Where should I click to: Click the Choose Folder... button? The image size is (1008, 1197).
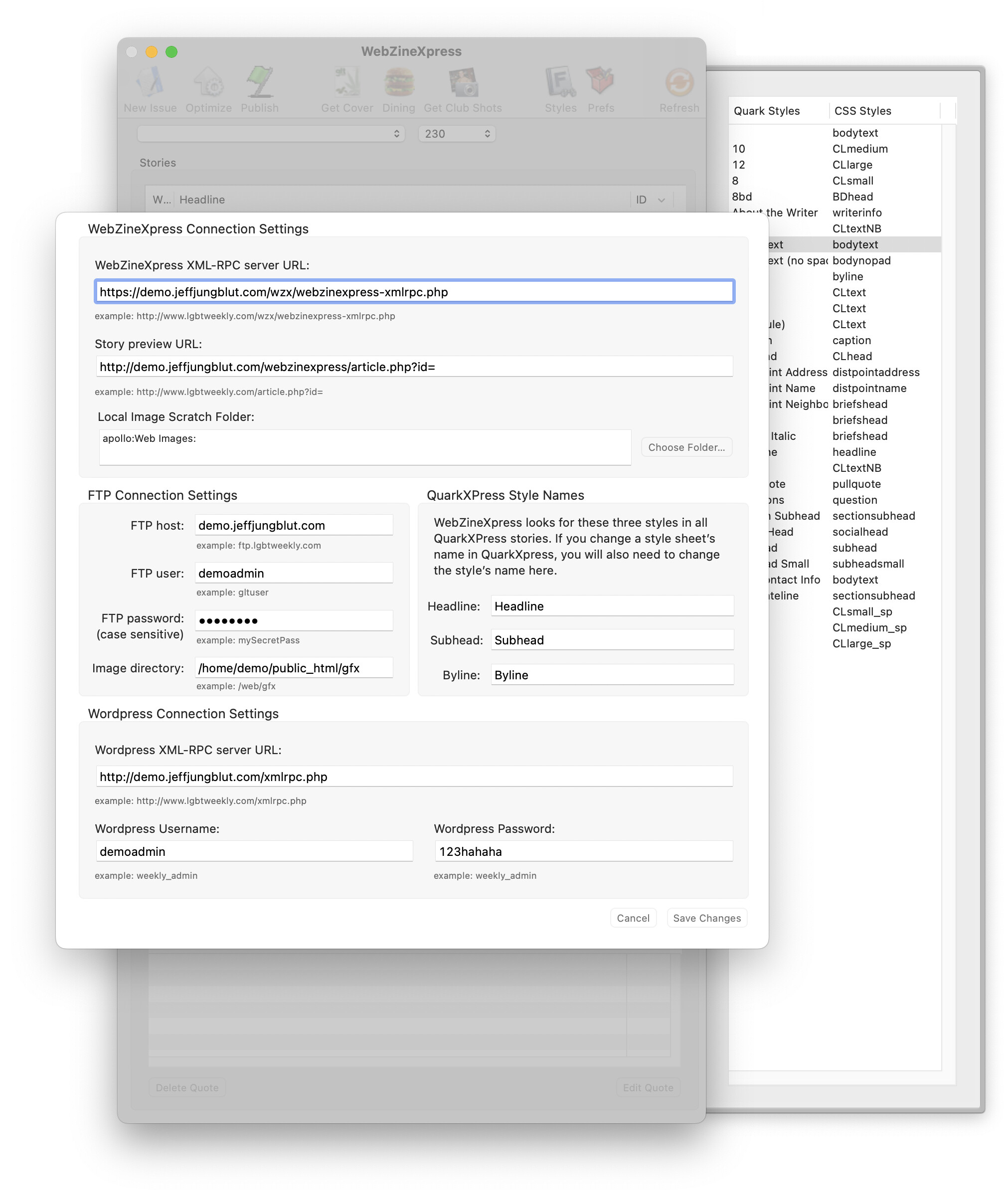tap(686, 447)
